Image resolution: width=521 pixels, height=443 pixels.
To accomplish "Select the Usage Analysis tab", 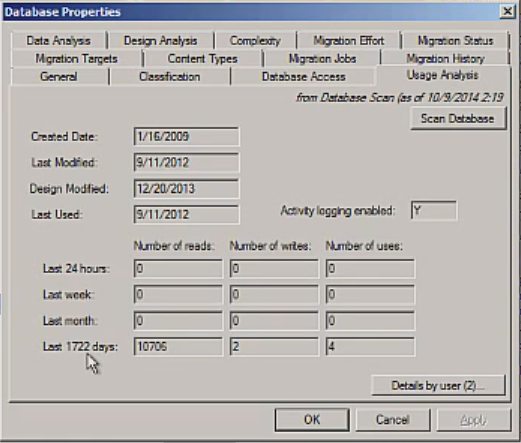I will coord(443,75).
